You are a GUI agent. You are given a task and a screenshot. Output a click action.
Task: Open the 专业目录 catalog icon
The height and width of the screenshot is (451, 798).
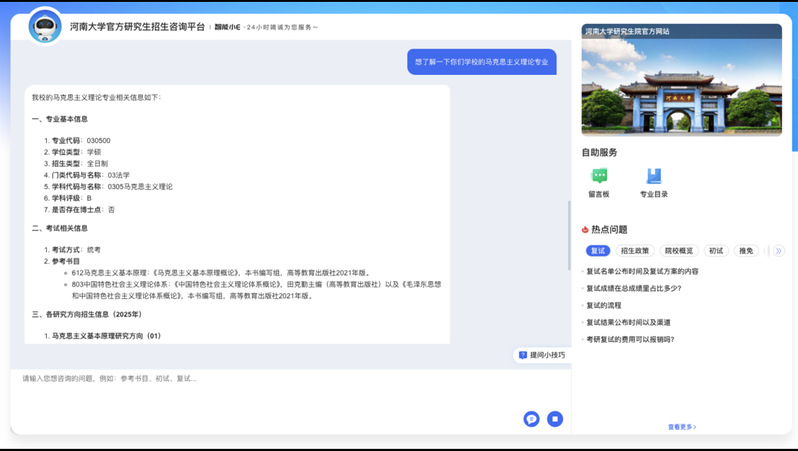[x=654, y=176]
